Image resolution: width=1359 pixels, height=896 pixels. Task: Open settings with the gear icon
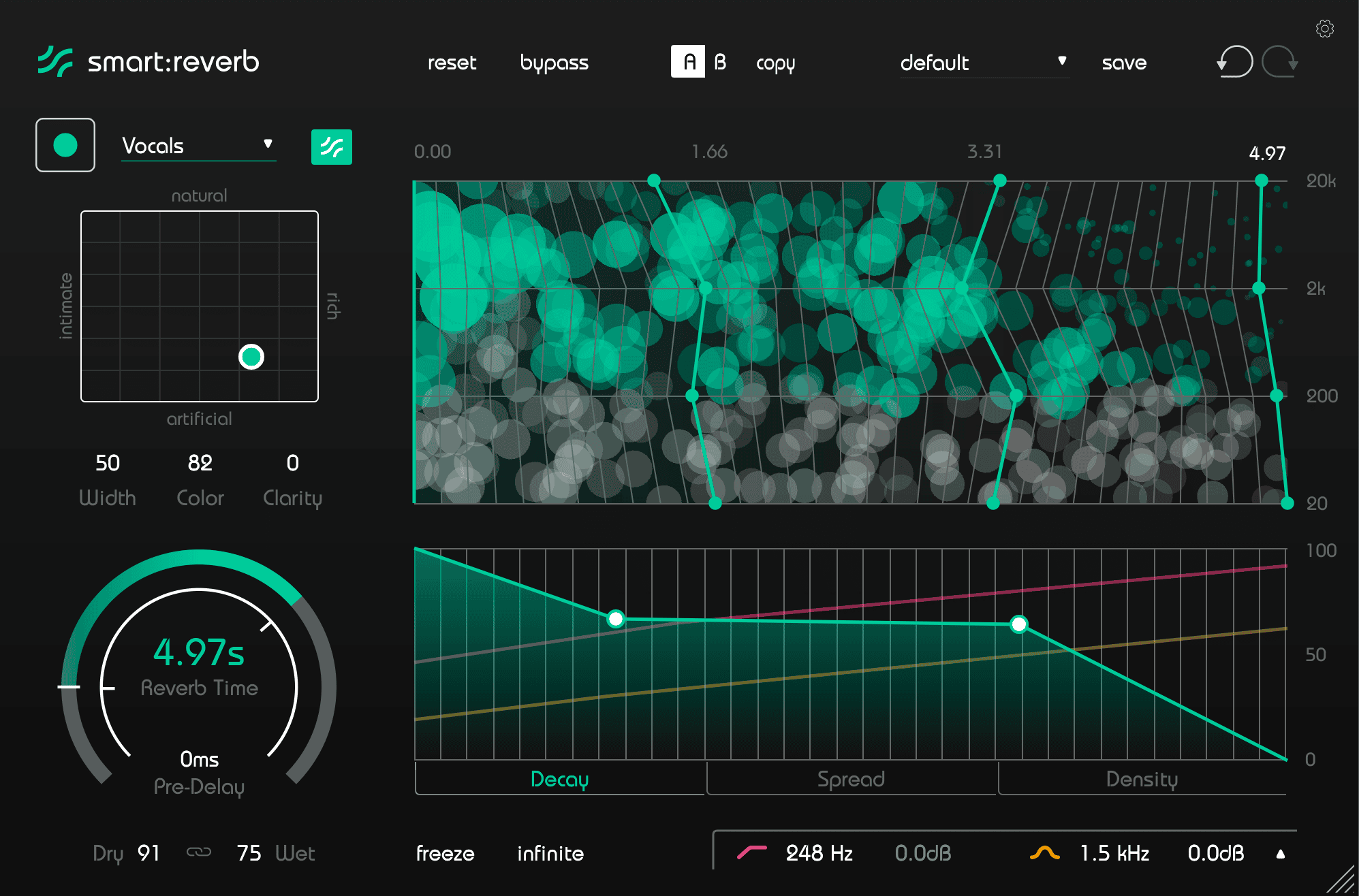coord(1324,29)
